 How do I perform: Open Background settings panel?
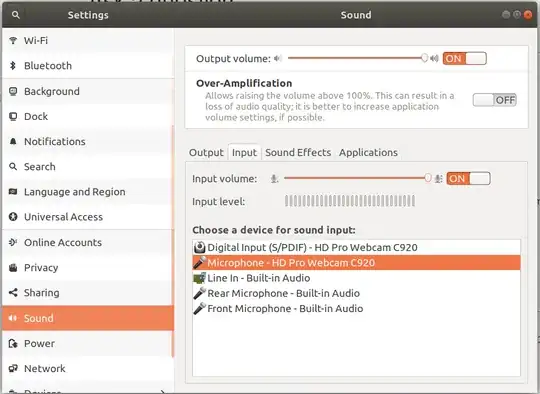(87, 91)
